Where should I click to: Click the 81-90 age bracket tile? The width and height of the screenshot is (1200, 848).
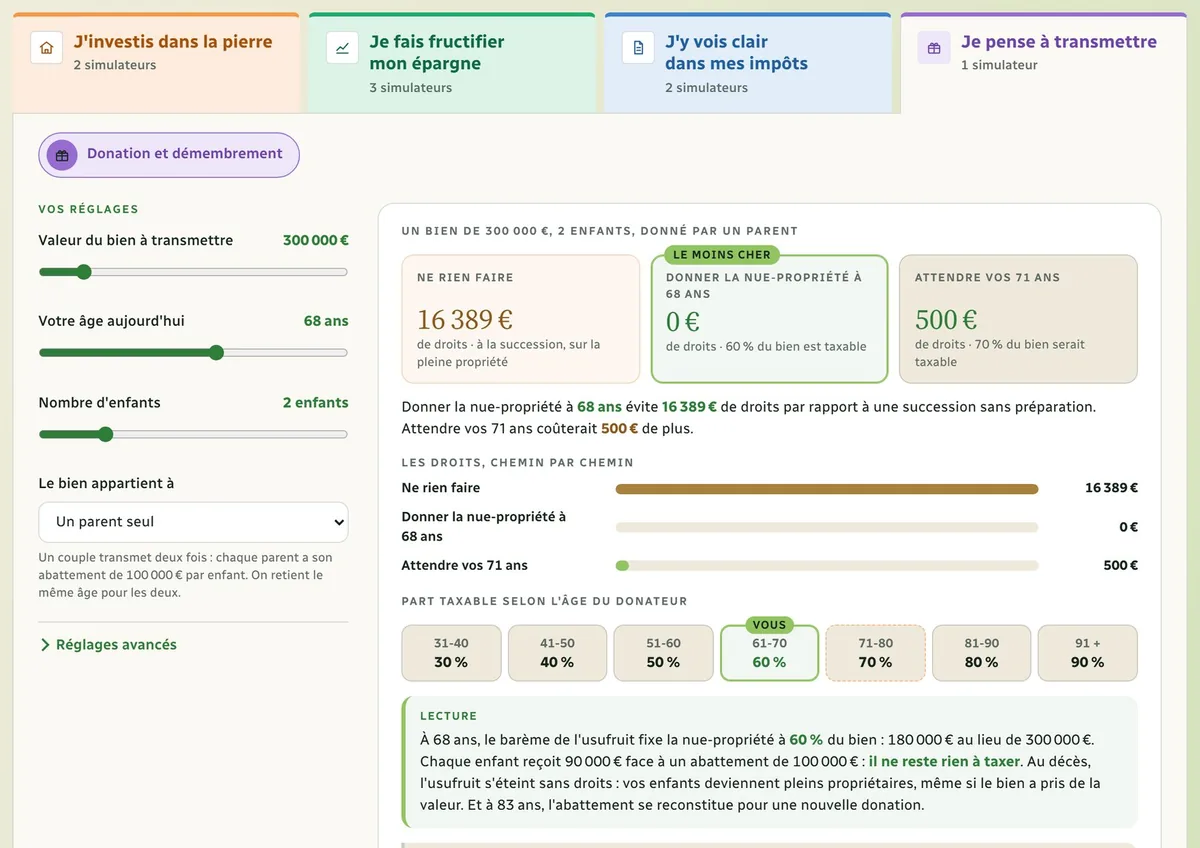pos(982,653)
